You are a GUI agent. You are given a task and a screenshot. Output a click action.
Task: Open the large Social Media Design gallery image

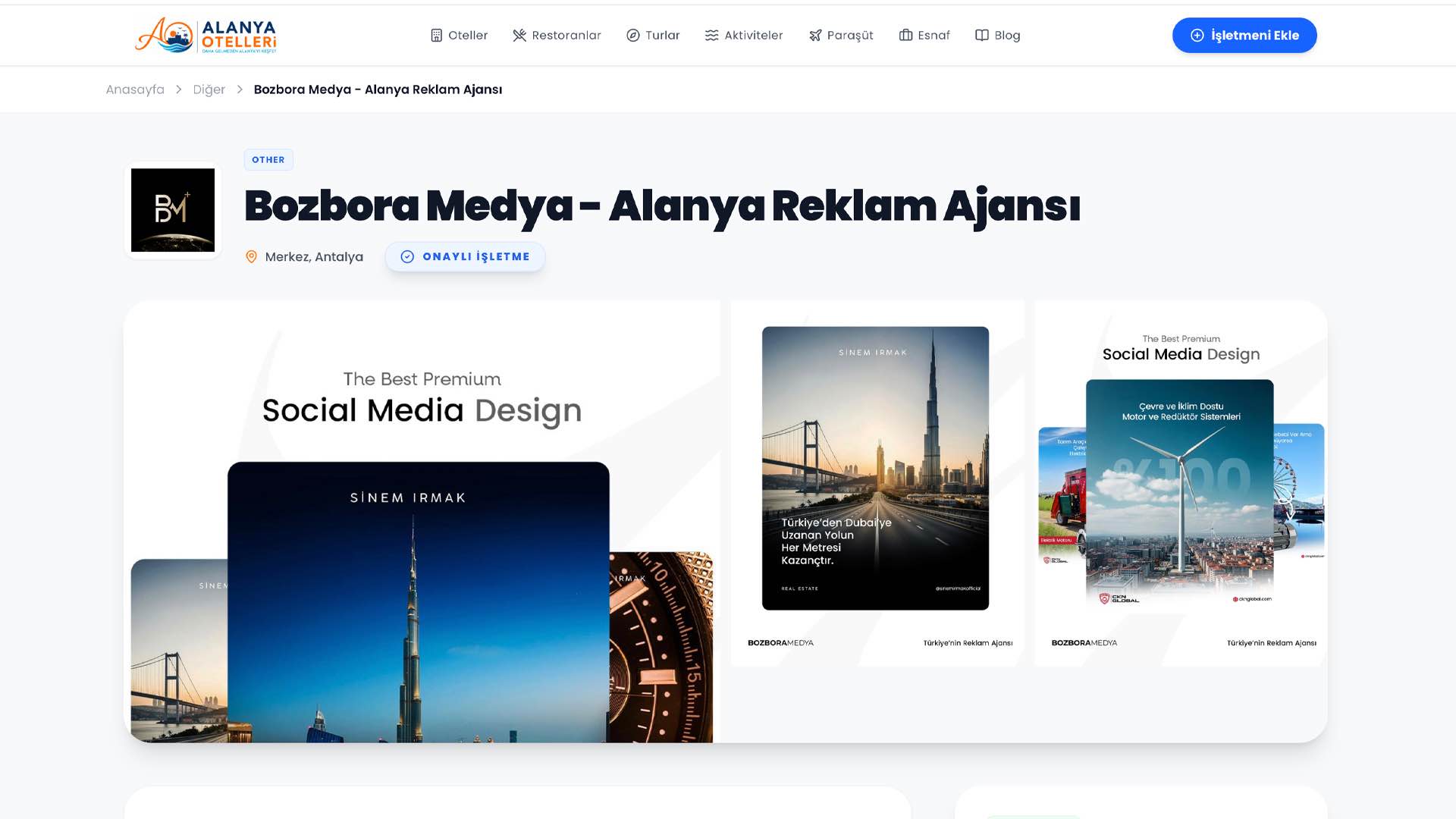tap(422, 522)
